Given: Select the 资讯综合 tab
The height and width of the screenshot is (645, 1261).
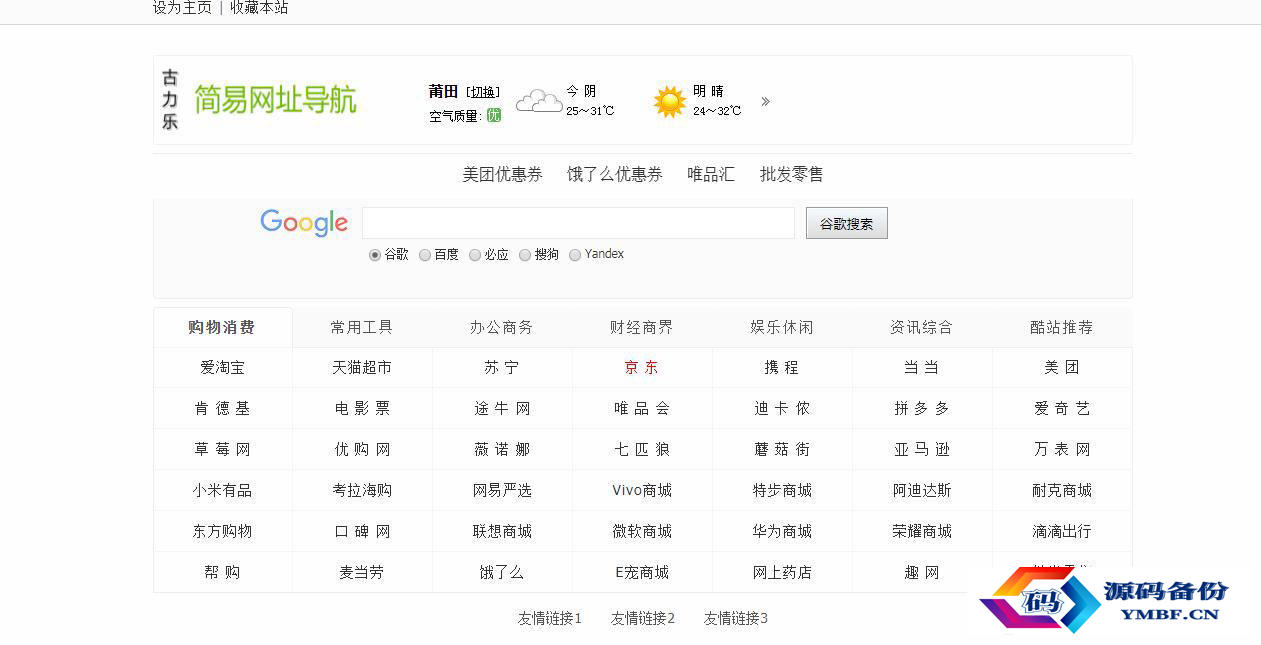Looking at the screenshot, I should [922, 327].
